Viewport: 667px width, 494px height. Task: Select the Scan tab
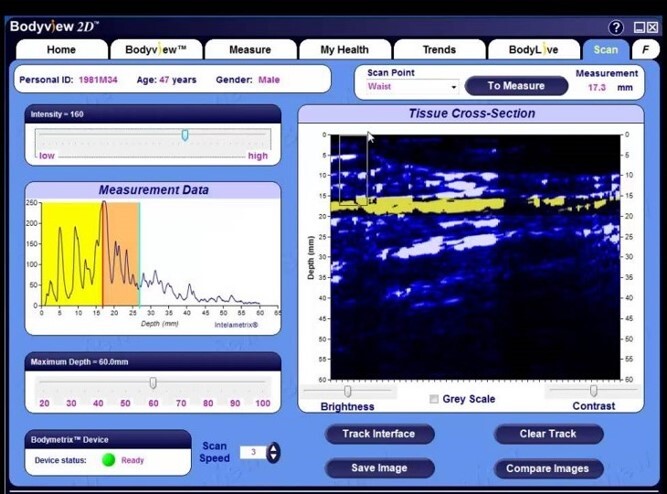606,49
